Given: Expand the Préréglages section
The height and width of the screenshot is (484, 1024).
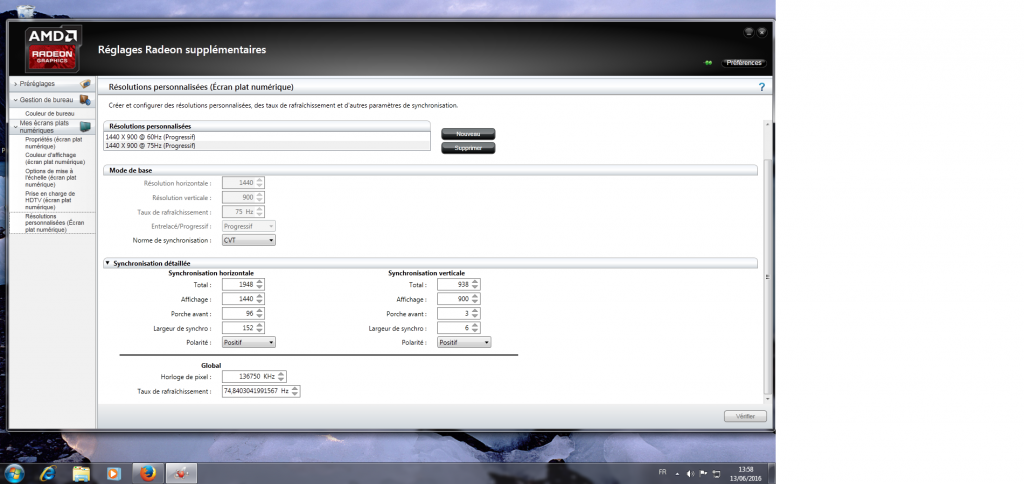Looking at the screenshot, I should (15, 84).
